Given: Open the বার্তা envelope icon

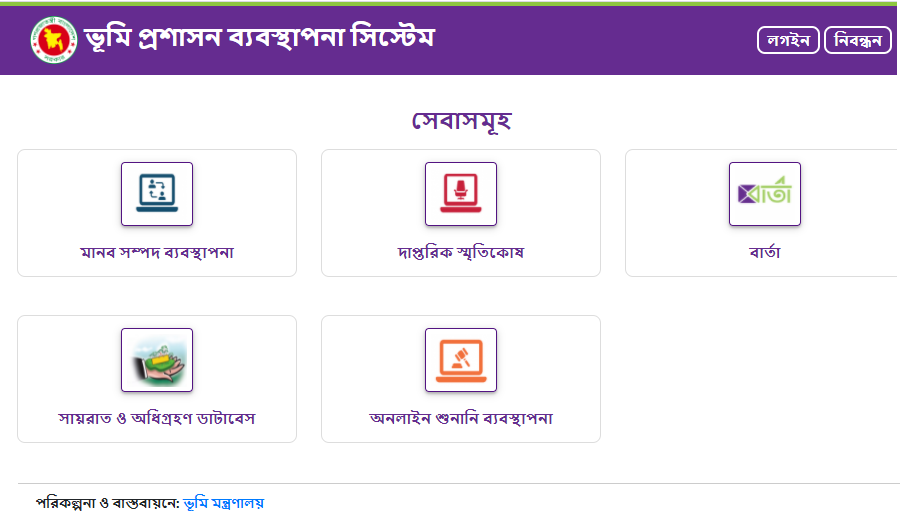Looking at the screenshot, I should (765, 194).
